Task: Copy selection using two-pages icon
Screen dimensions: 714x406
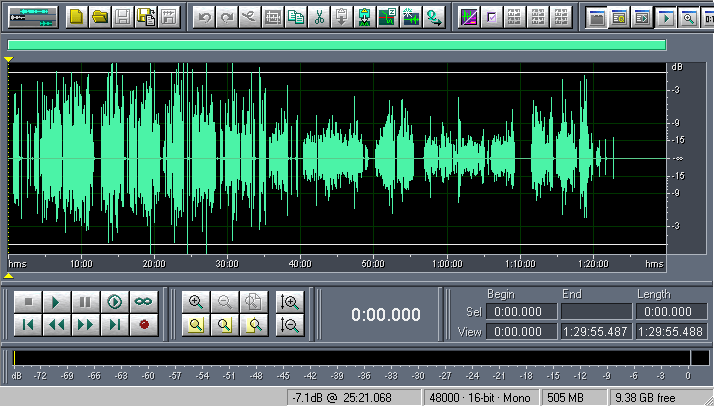Action: pos(296,17)
